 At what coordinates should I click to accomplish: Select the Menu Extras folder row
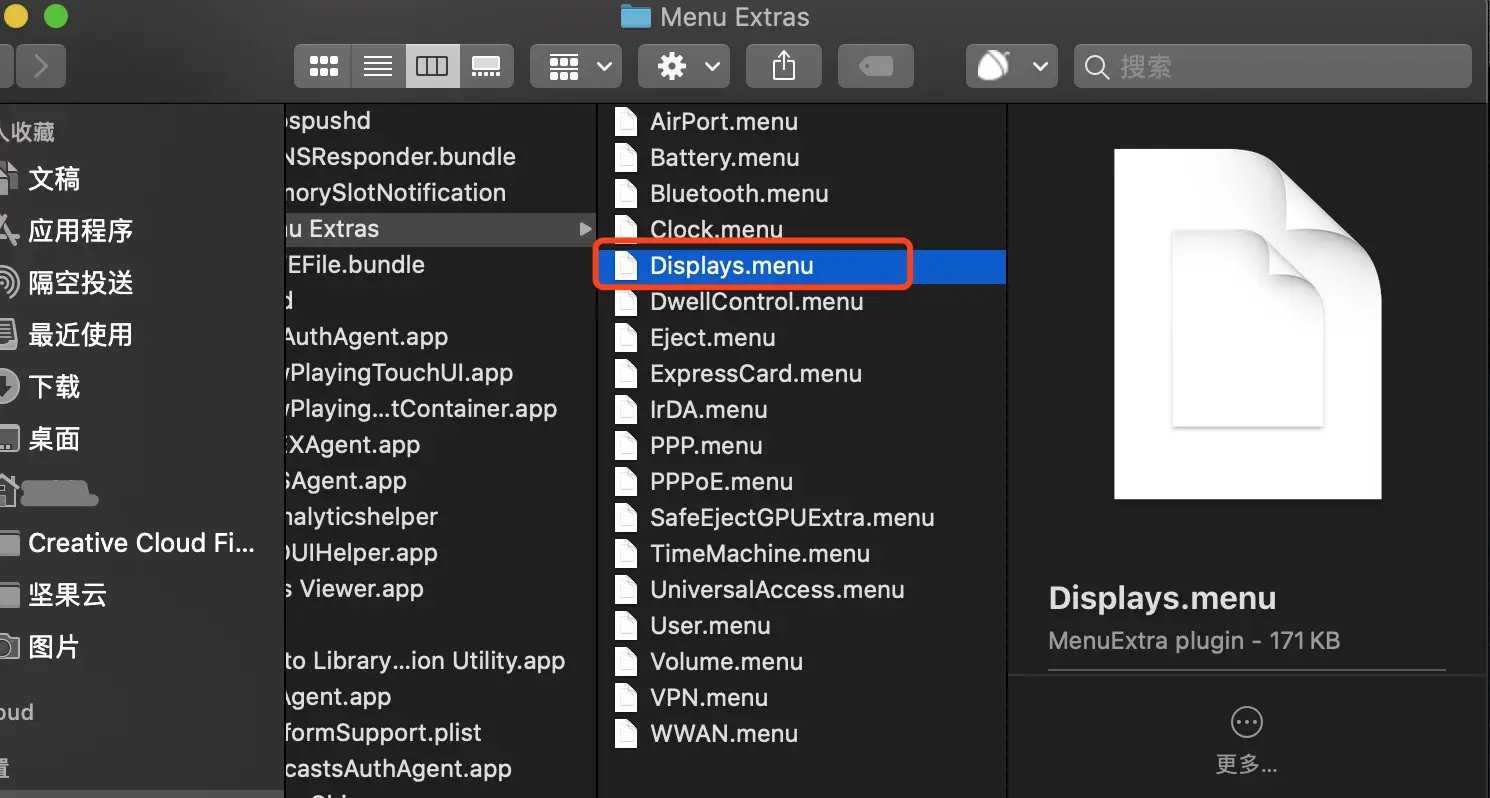click(441, 229)
